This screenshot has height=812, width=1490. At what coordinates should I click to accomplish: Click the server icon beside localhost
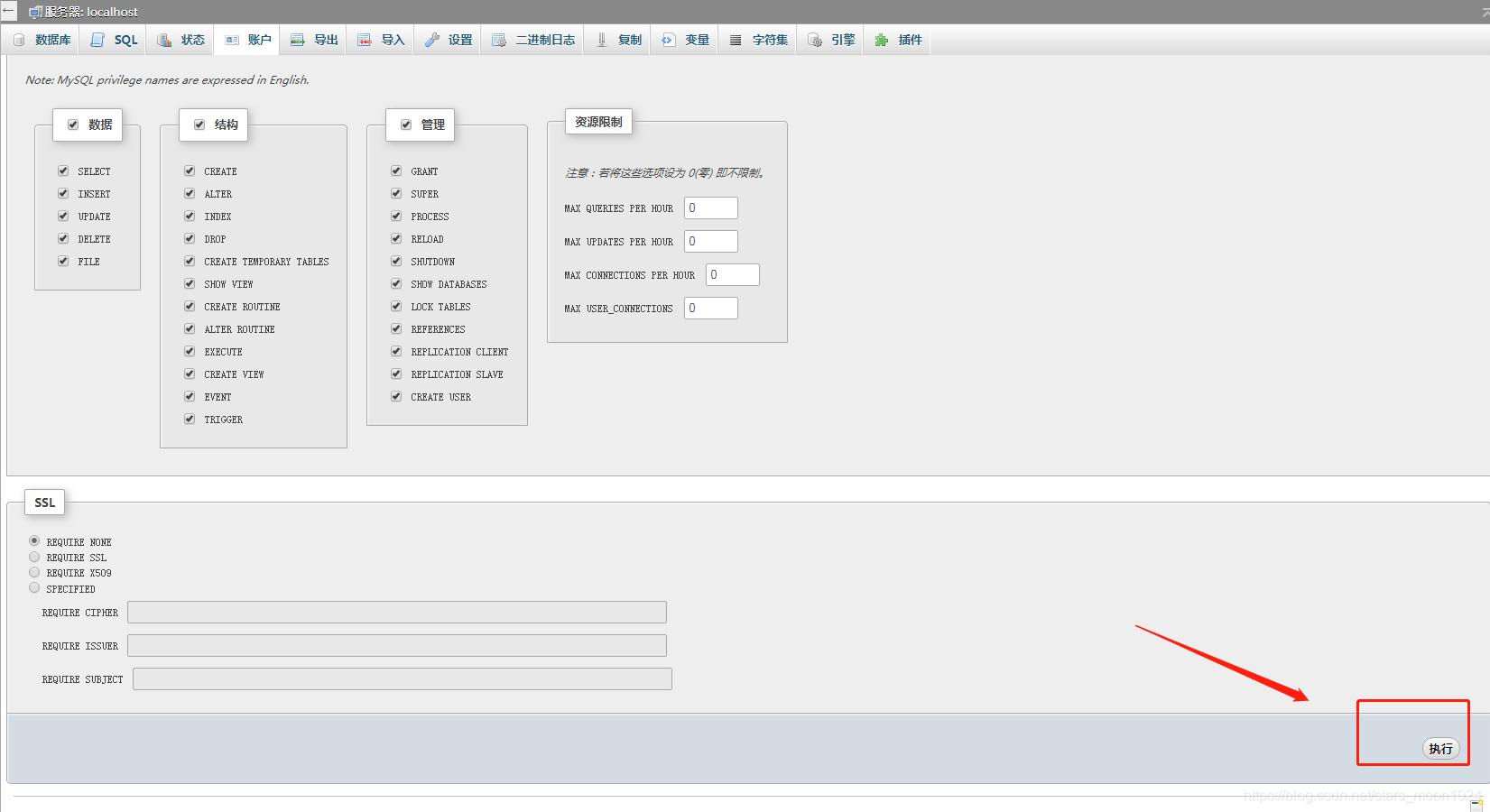tap(35, 13)
